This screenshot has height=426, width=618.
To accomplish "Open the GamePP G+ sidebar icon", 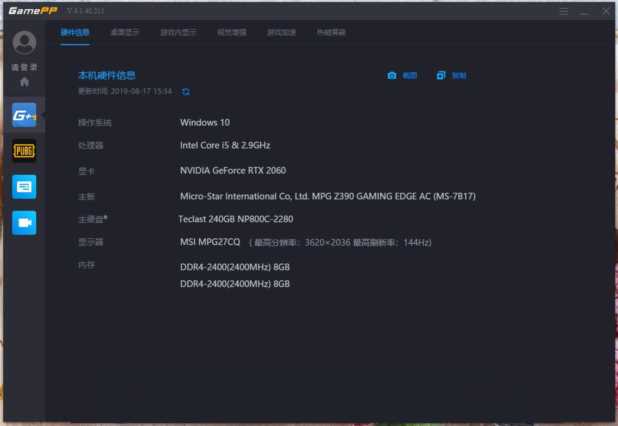I will coord(24,114).
